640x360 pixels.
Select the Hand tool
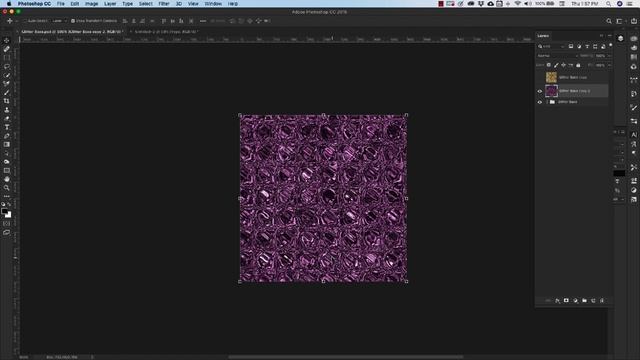coord(7,179)
